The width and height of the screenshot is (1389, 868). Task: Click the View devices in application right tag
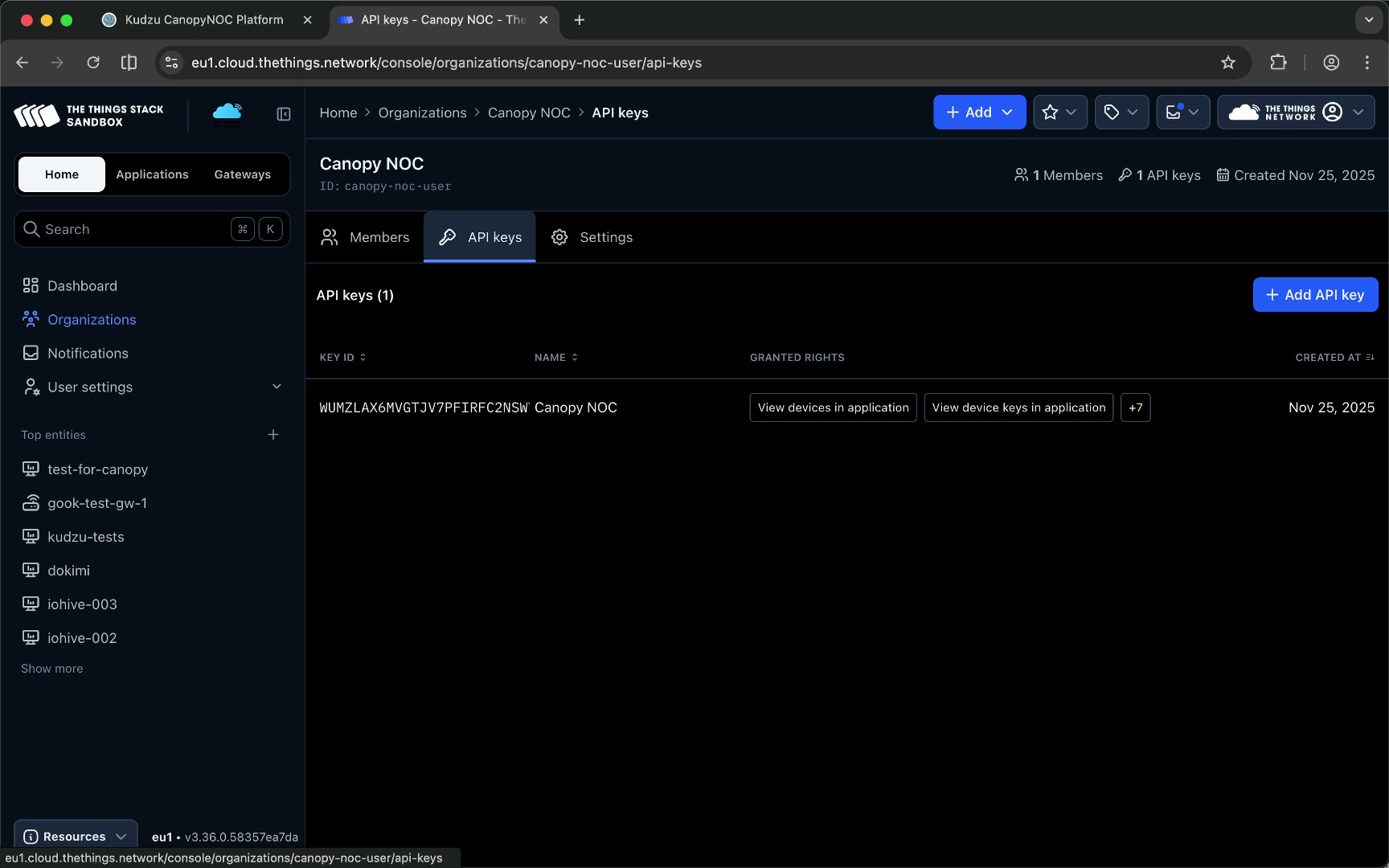[x=833, y=407]
